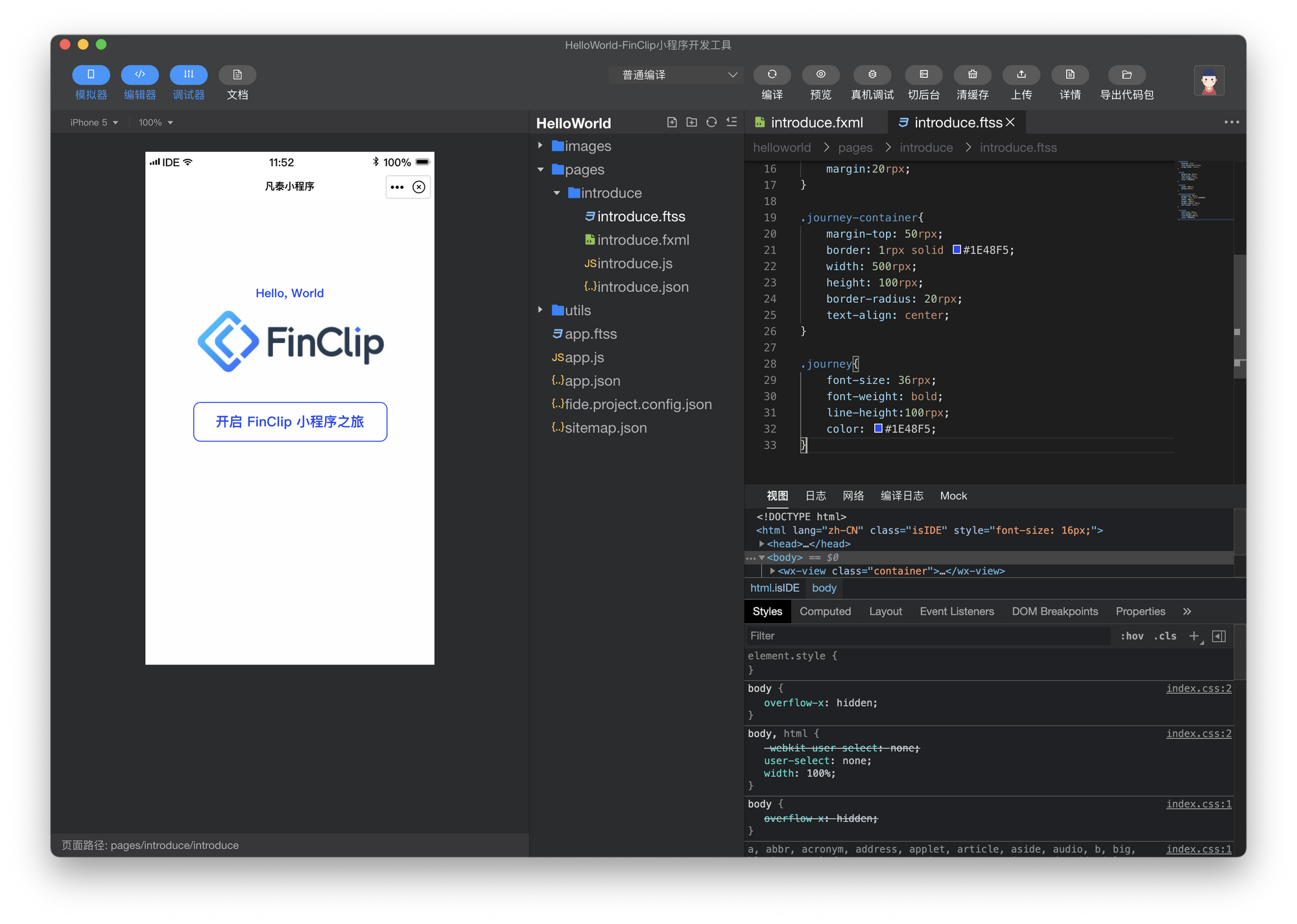Select the Layout tab
This screenshot has height=924, width=1297.
click(x=885, y=611)
